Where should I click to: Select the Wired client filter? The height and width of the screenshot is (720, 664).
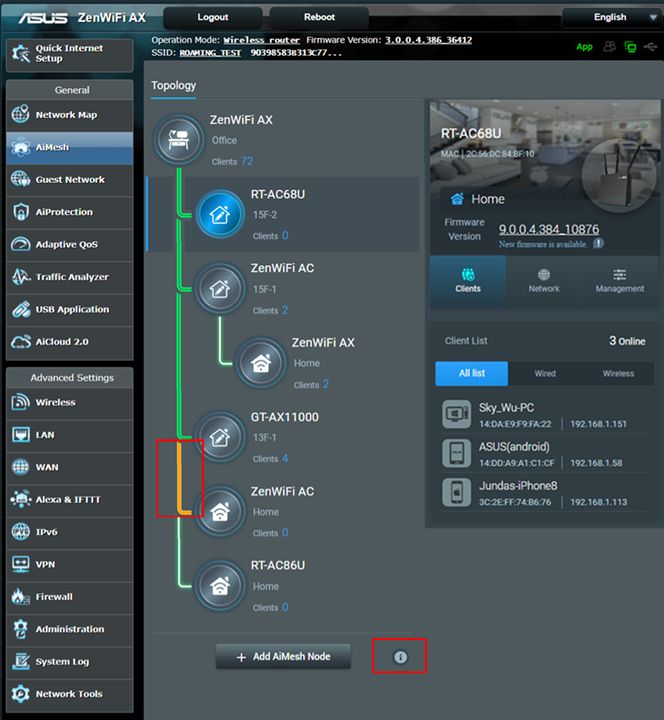pyautogui.click(x=545, y=374)
